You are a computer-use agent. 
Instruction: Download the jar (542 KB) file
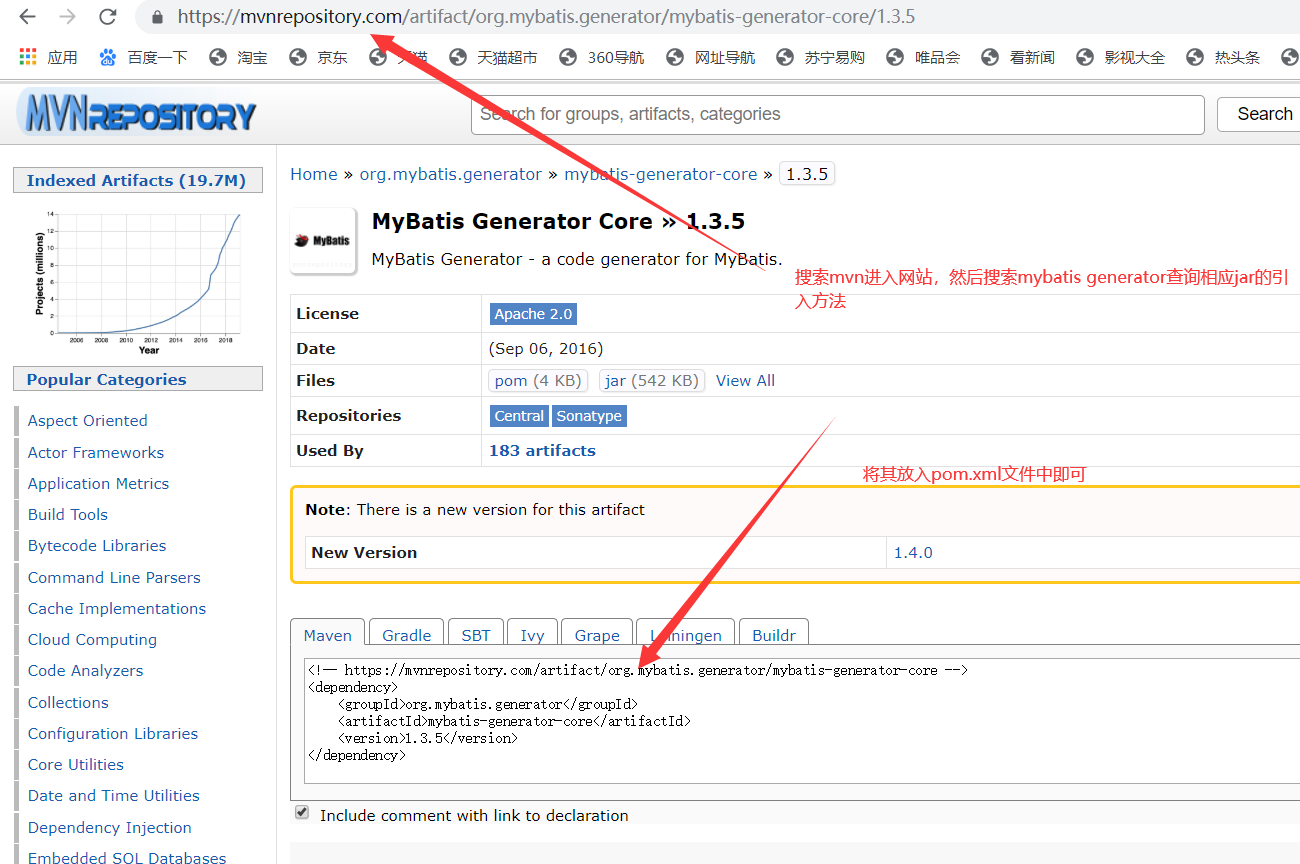point(652,381)
